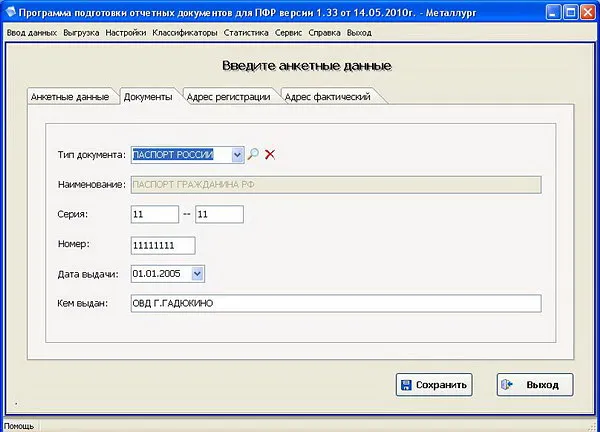Click the magnifier search icon beside document type
The image size is (600, 432).
tap(253, 154)
